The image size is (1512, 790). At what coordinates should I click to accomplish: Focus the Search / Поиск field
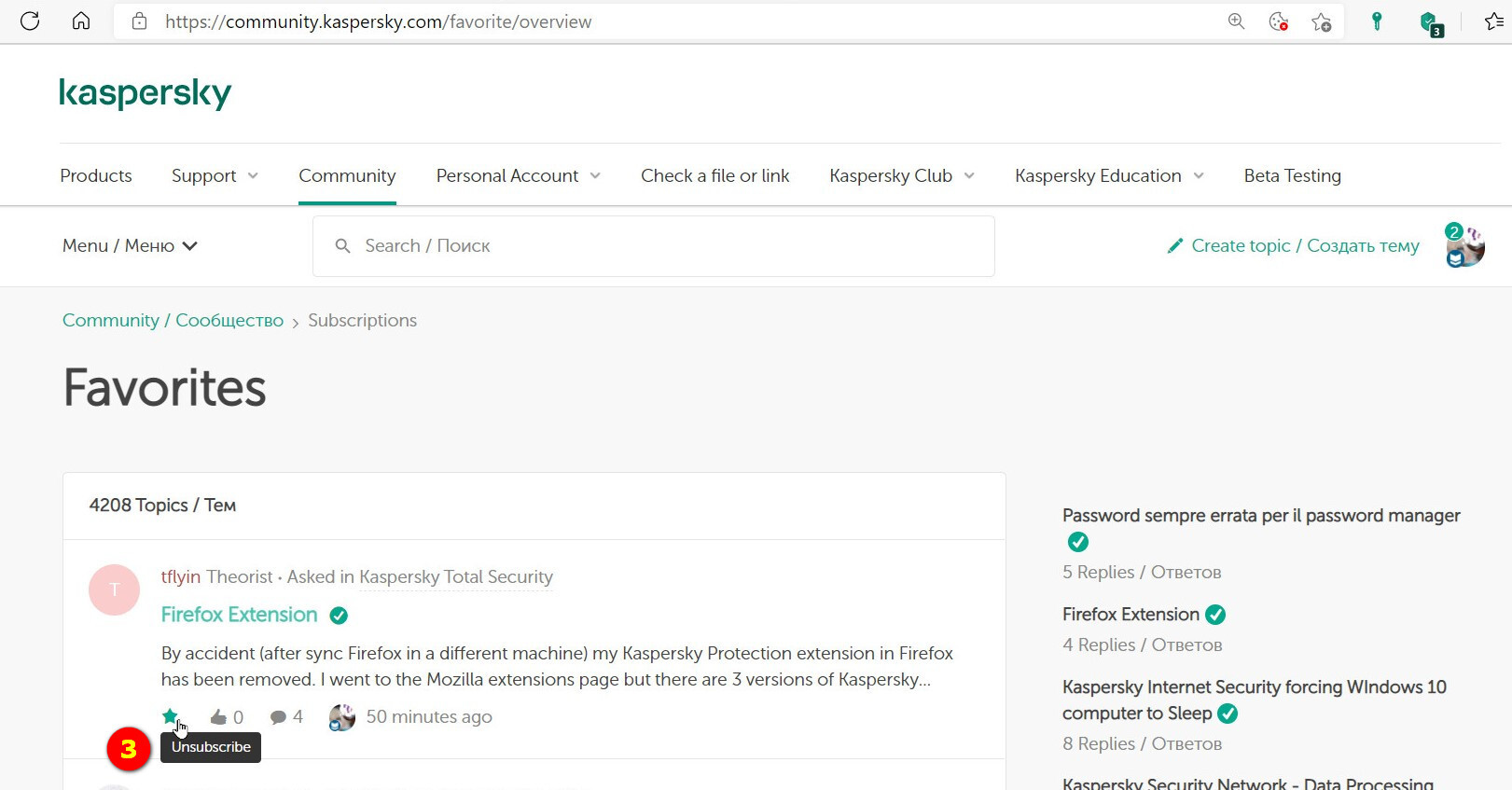[654, 246]
